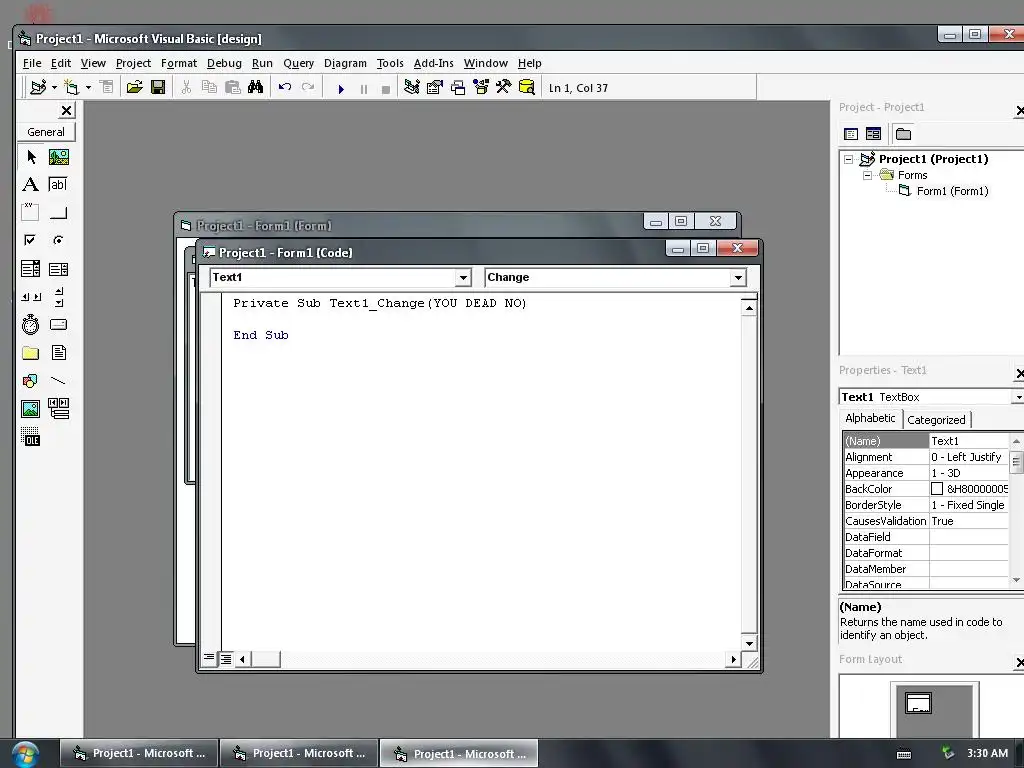
Task: Click the BackColor white swatch
Action: pyautogui.click(x=936, y=488)
